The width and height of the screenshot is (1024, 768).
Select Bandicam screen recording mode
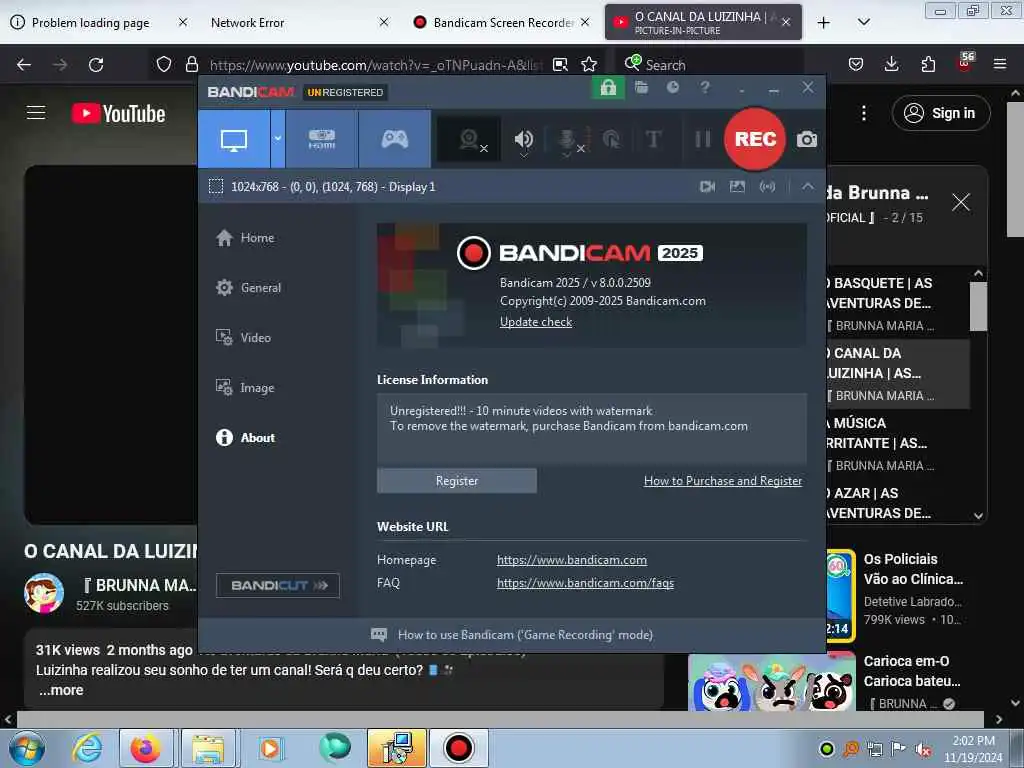click(234, 139)
